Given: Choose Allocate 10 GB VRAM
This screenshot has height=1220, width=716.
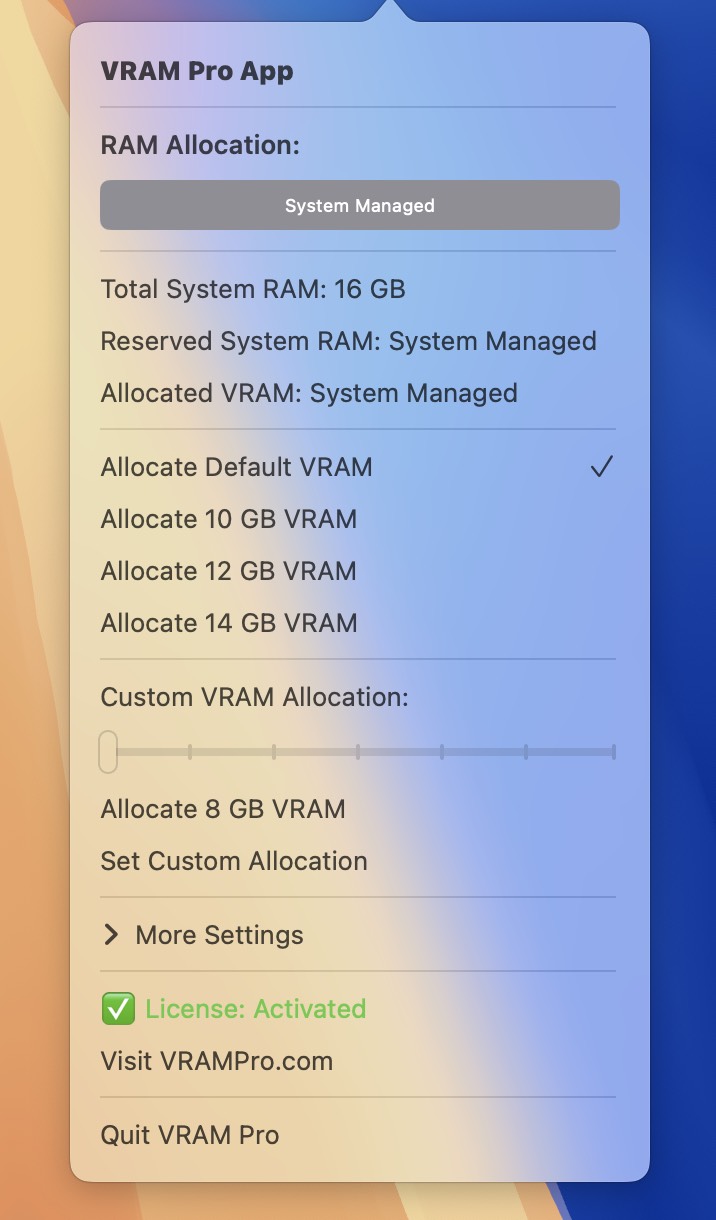Looking at the screenshot, I should [358, 519].
